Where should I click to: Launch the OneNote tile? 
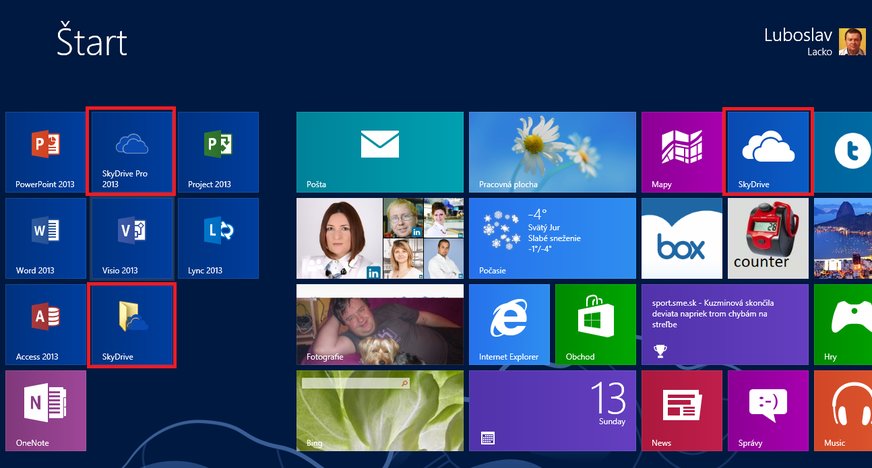point(45,410)
